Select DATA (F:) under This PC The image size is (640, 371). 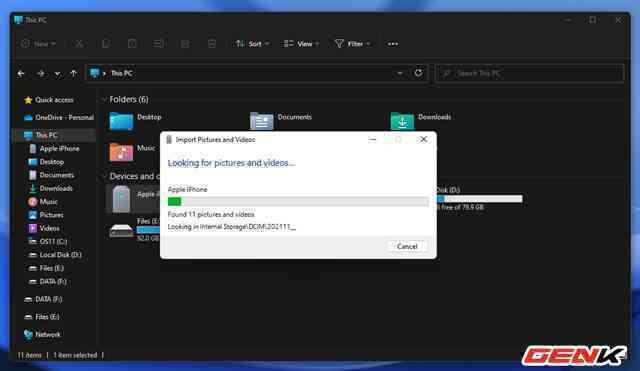click(48, 282)
